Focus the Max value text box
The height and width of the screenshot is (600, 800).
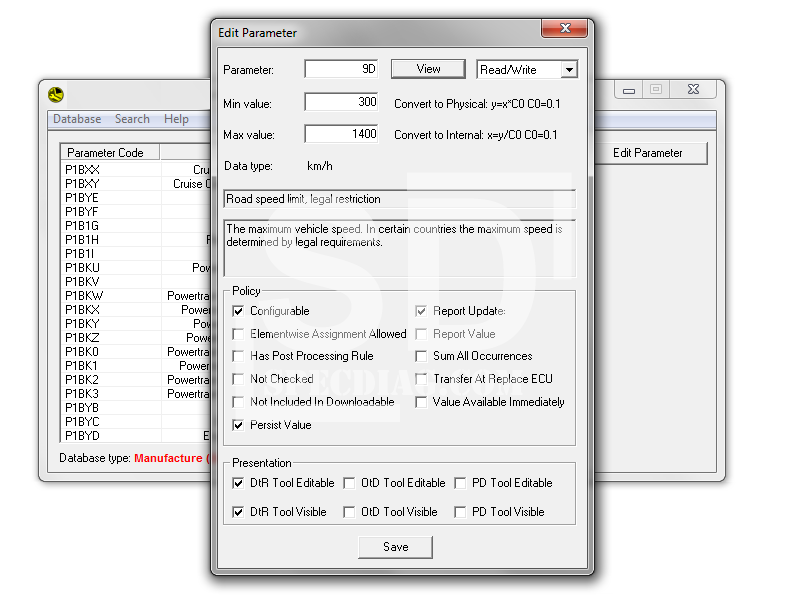(341, 134)
